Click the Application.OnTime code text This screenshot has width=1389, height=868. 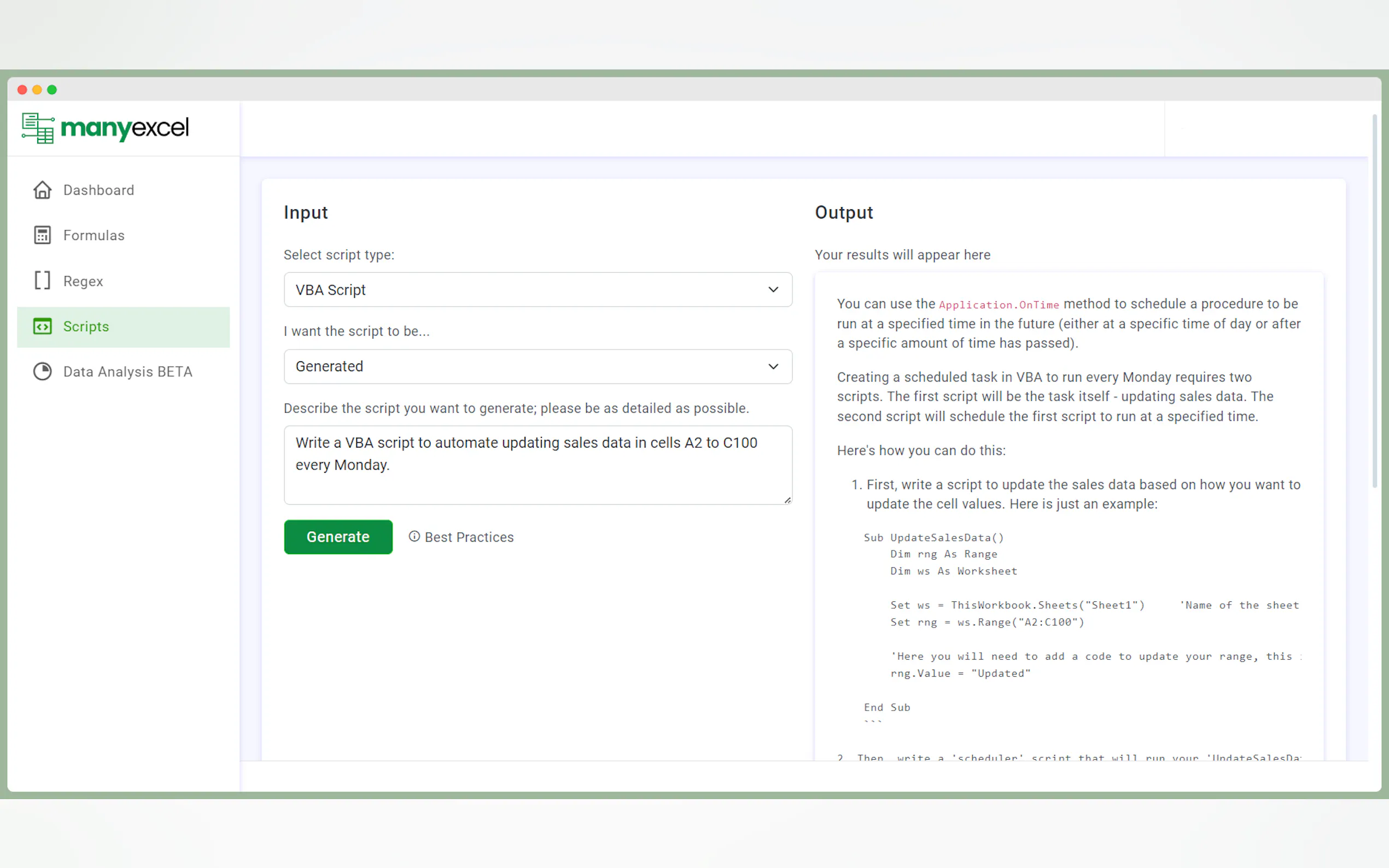click(x=999, y=305)
